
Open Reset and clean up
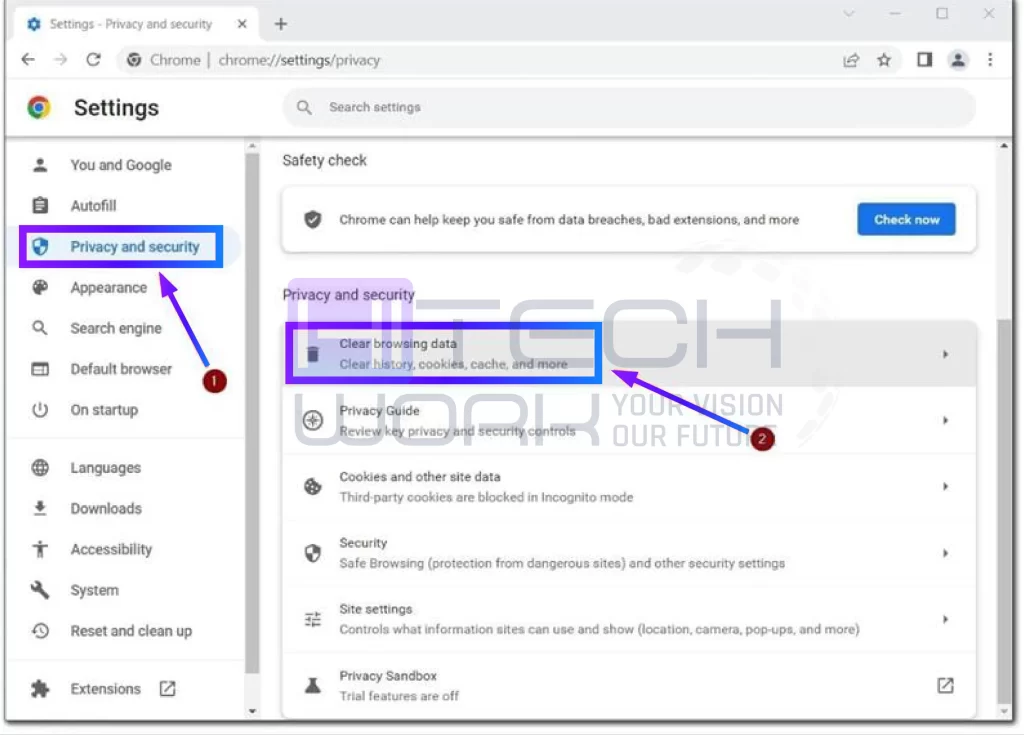(x=131, y=632)
